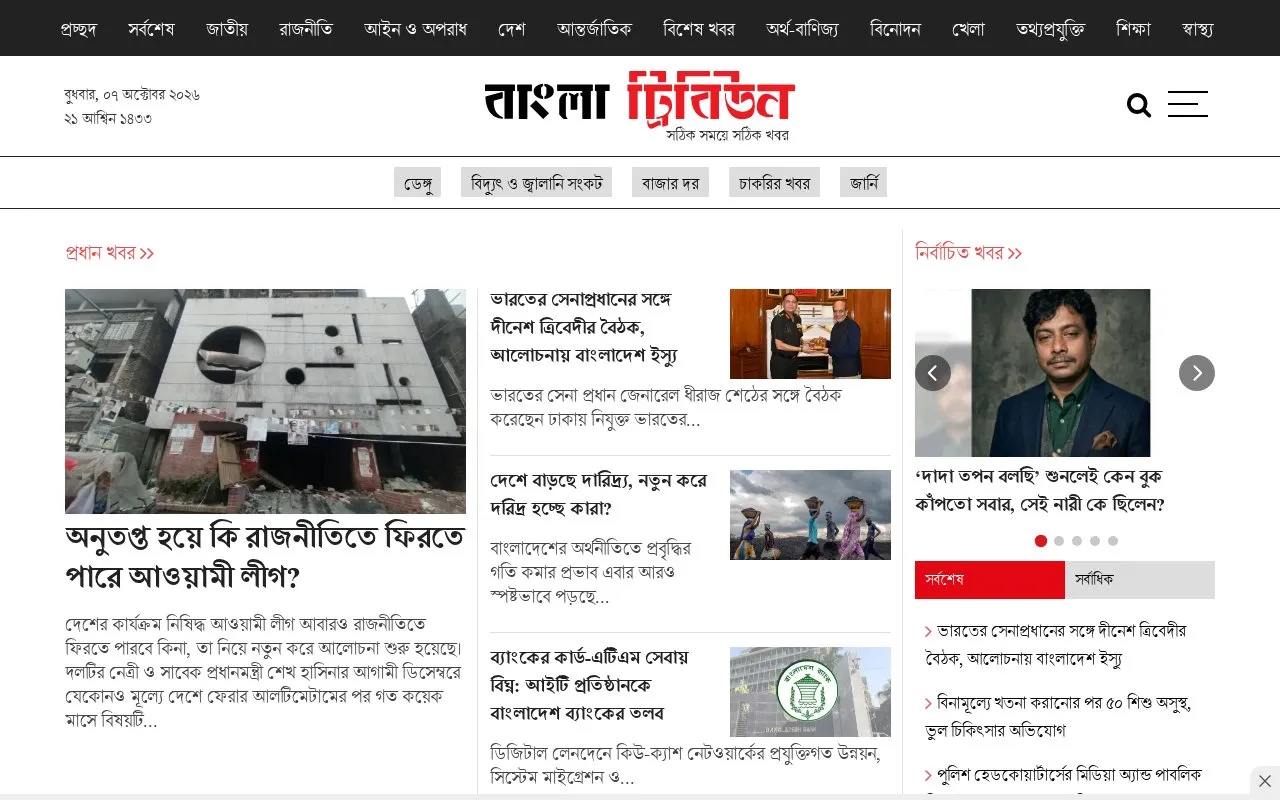This screenshot has height=800, width=1280.
Task: Click the চাকরির খবর topic tag
Action: (774, 182)
